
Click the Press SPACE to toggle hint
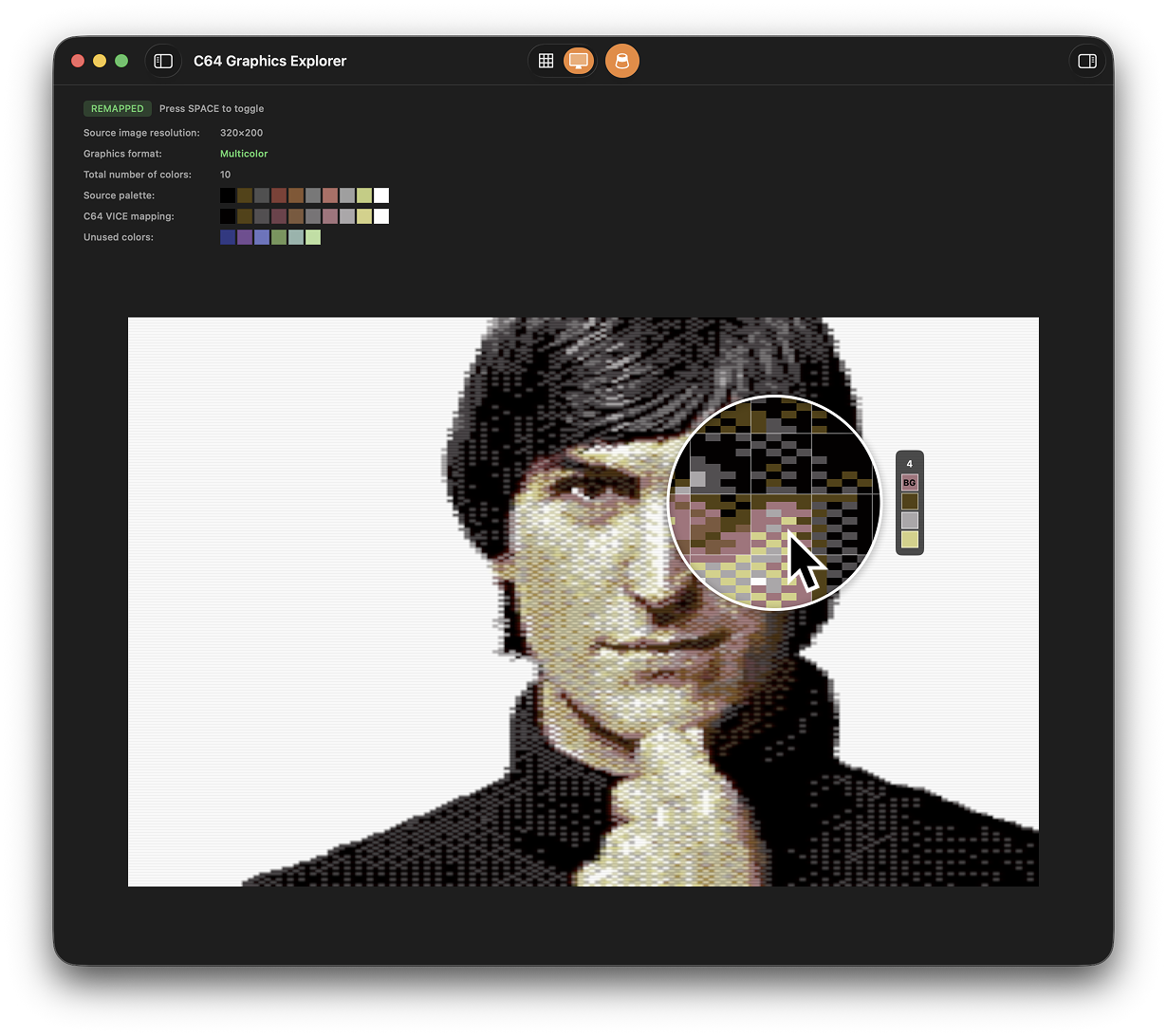pyautogui.click(x=211, y=108)
